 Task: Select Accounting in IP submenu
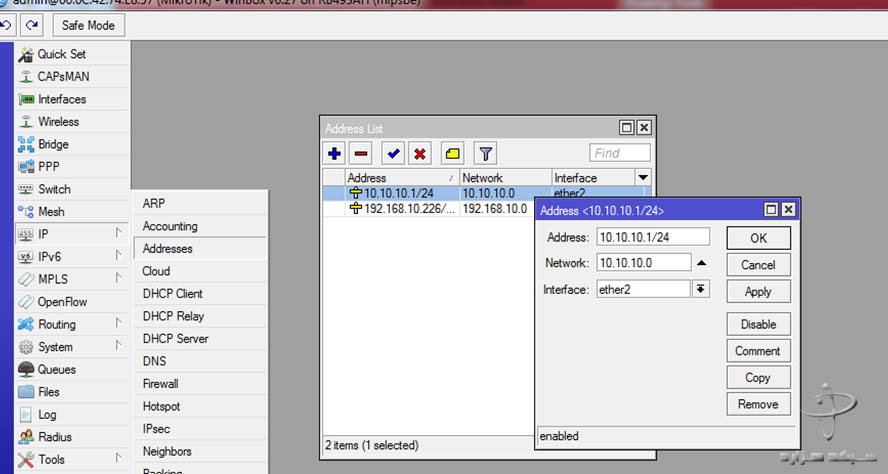pyautogui.click(x=200, y=226)
